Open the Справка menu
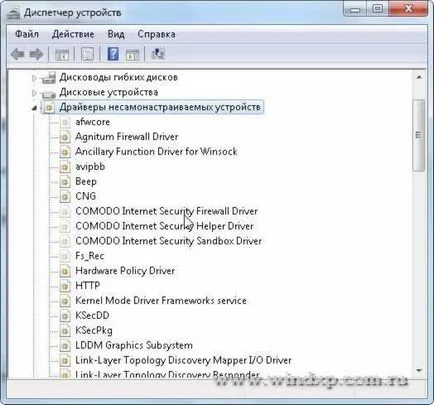 tap(156, 34)
